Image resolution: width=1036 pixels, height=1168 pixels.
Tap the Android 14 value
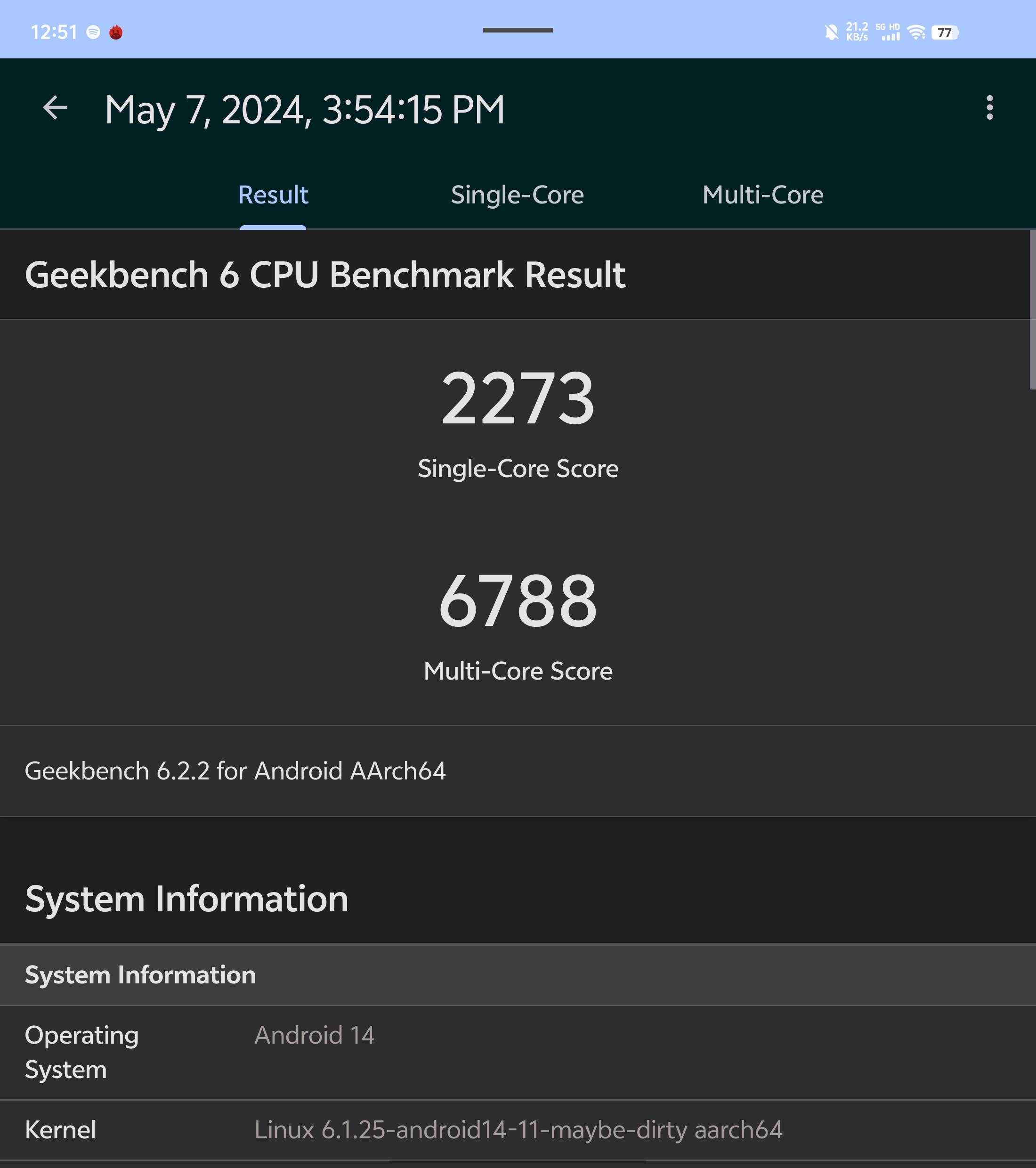click(314, 1035)
